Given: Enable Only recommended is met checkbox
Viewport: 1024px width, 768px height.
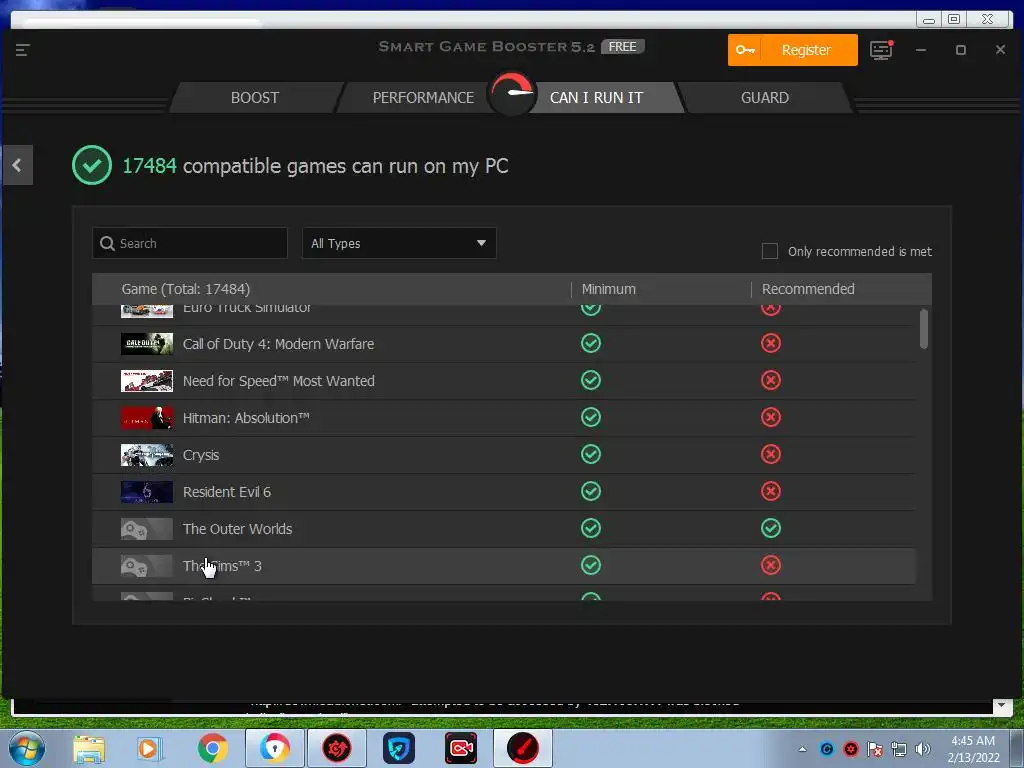Looking at the screenshot, I should coord(770,251).
